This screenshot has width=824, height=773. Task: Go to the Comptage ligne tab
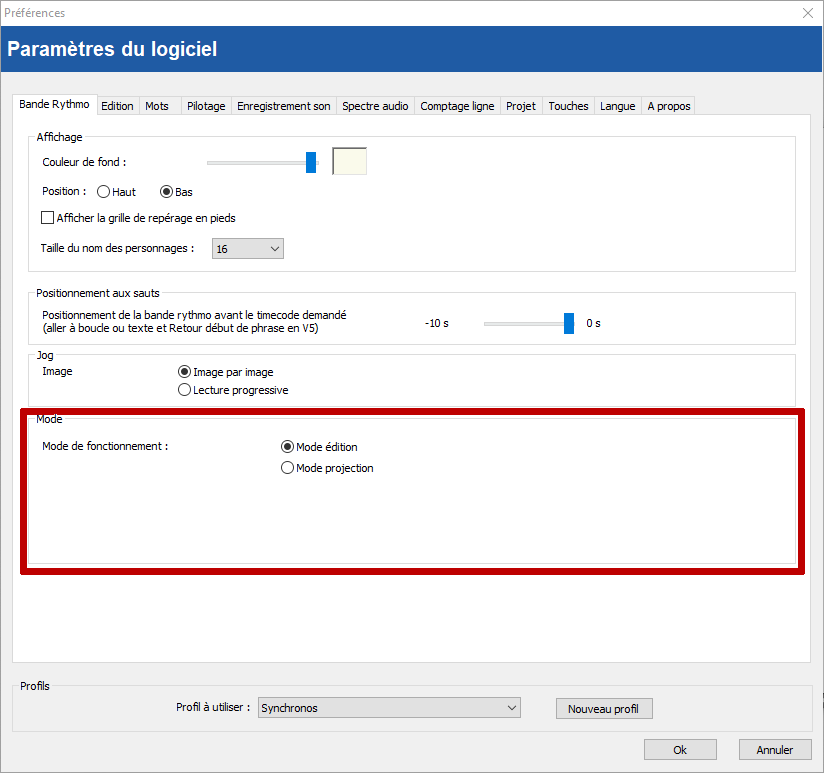tap(457, 106)
